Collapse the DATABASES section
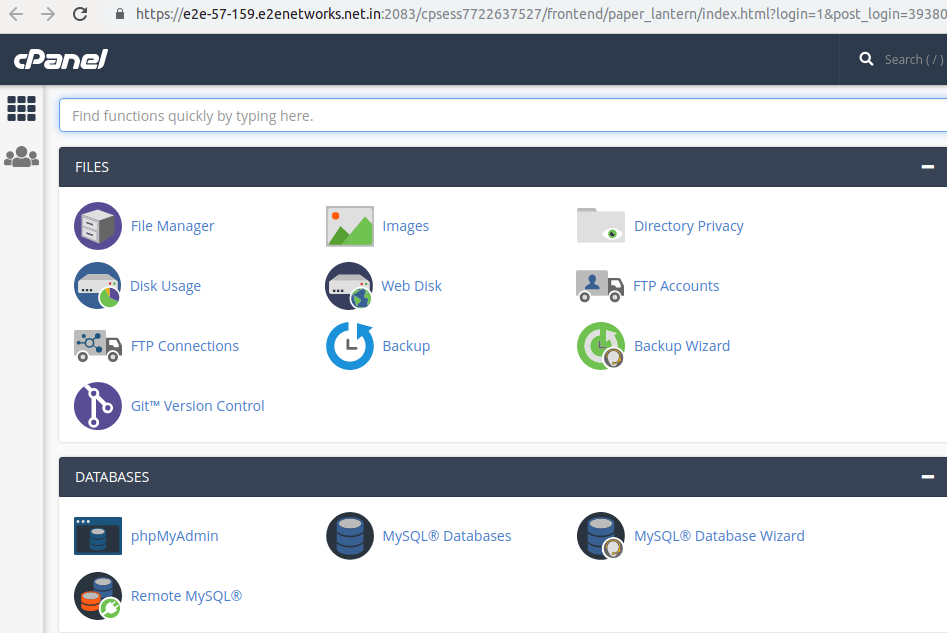The height and width of the screenshot is (633, 947). (928, 477)
